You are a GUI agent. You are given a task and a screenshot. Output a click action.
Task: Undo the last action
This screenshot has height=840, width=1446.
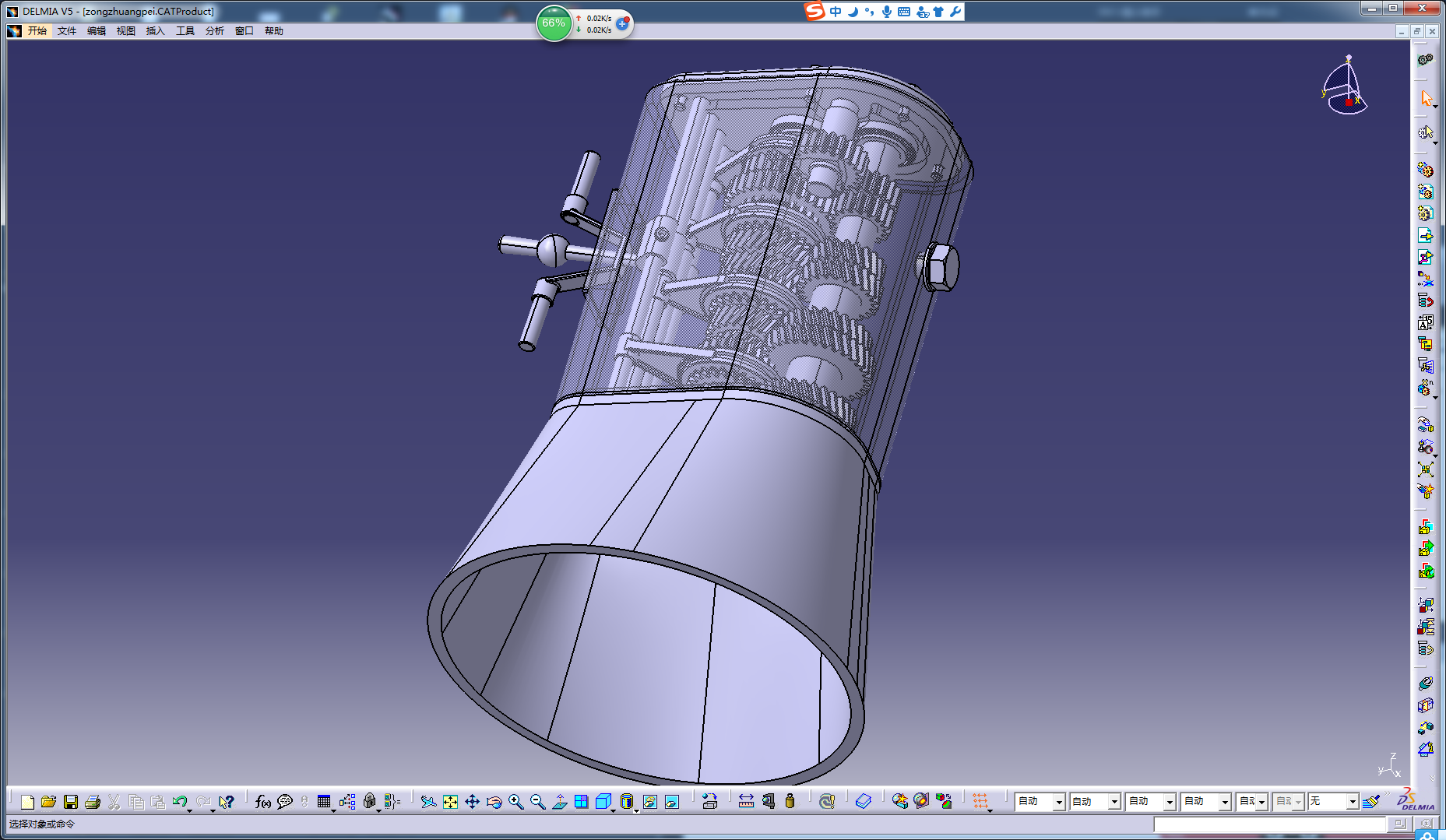179,801
